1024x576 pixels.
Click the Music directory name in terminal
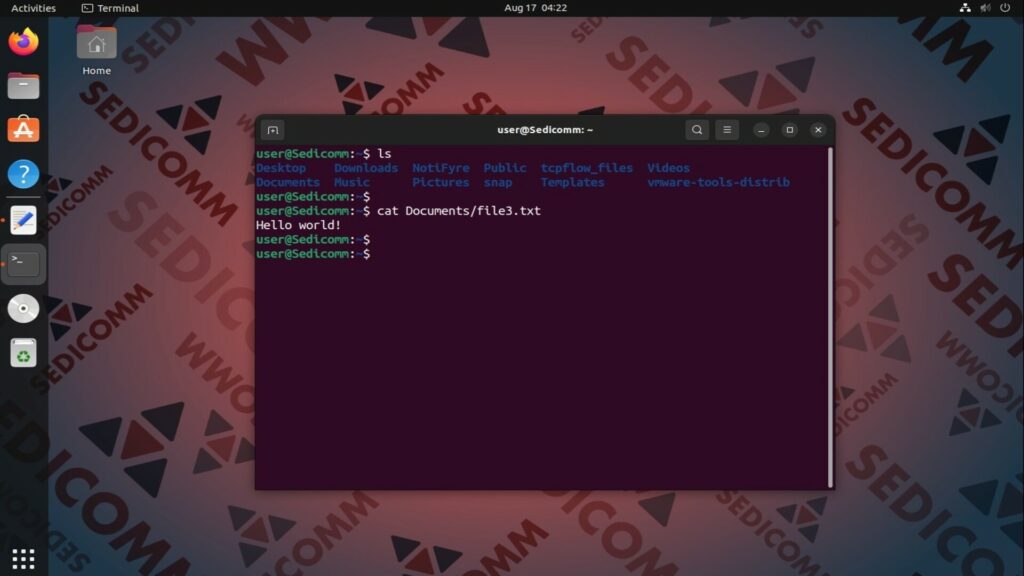tap(351, 182)
